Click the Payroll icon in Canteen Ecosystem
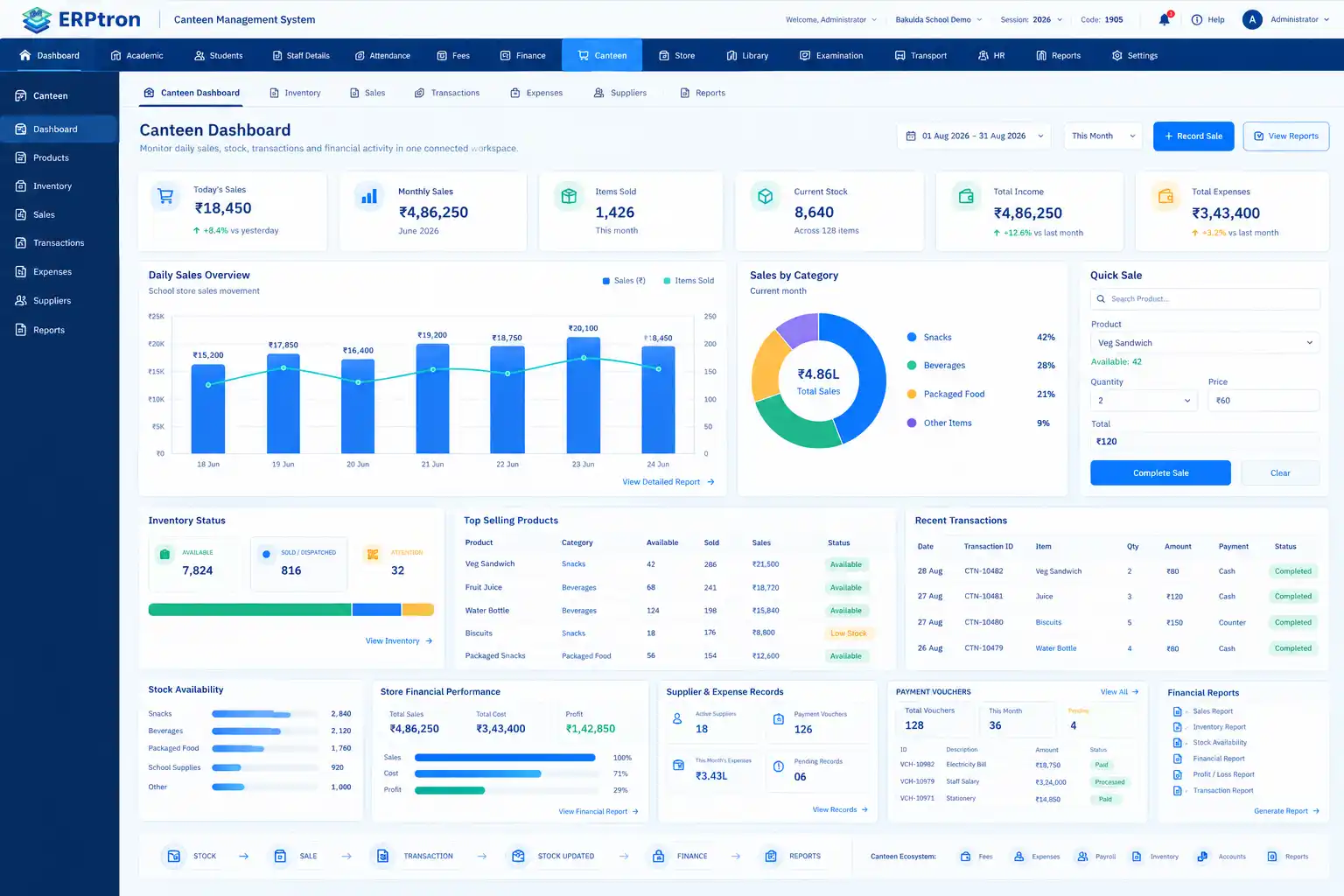1344x896 pixels. click(1083, 857)
